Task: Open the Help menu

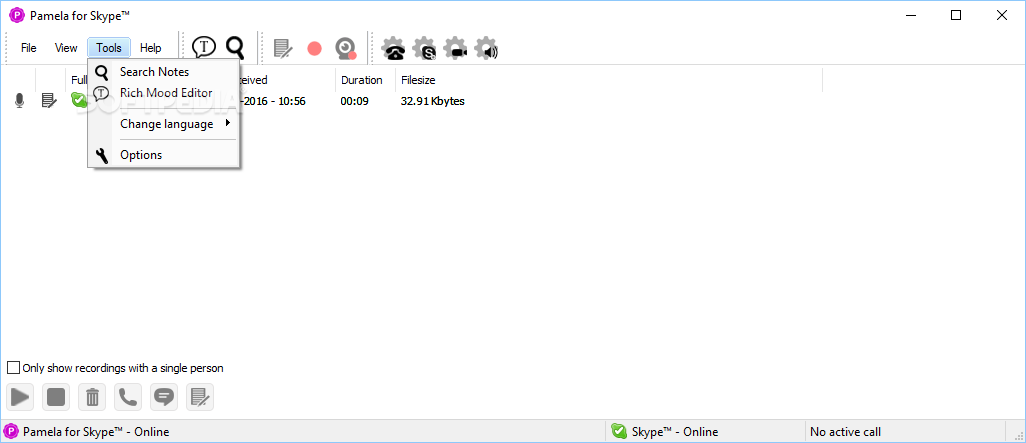Action: pos(150,48)
